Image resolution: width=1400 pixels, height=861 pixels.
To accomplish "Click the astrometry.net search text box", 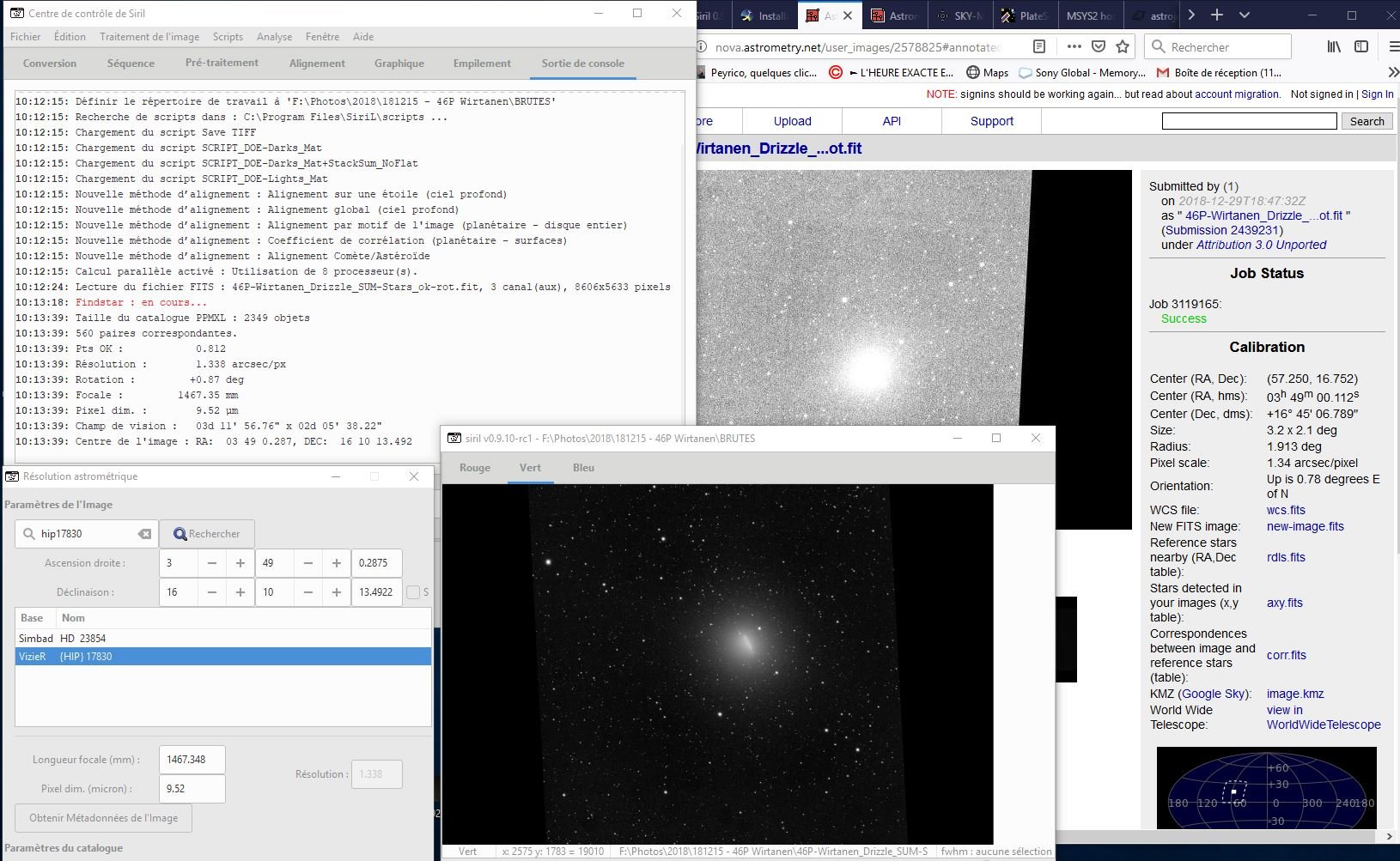I will (x=1250, y=121).
